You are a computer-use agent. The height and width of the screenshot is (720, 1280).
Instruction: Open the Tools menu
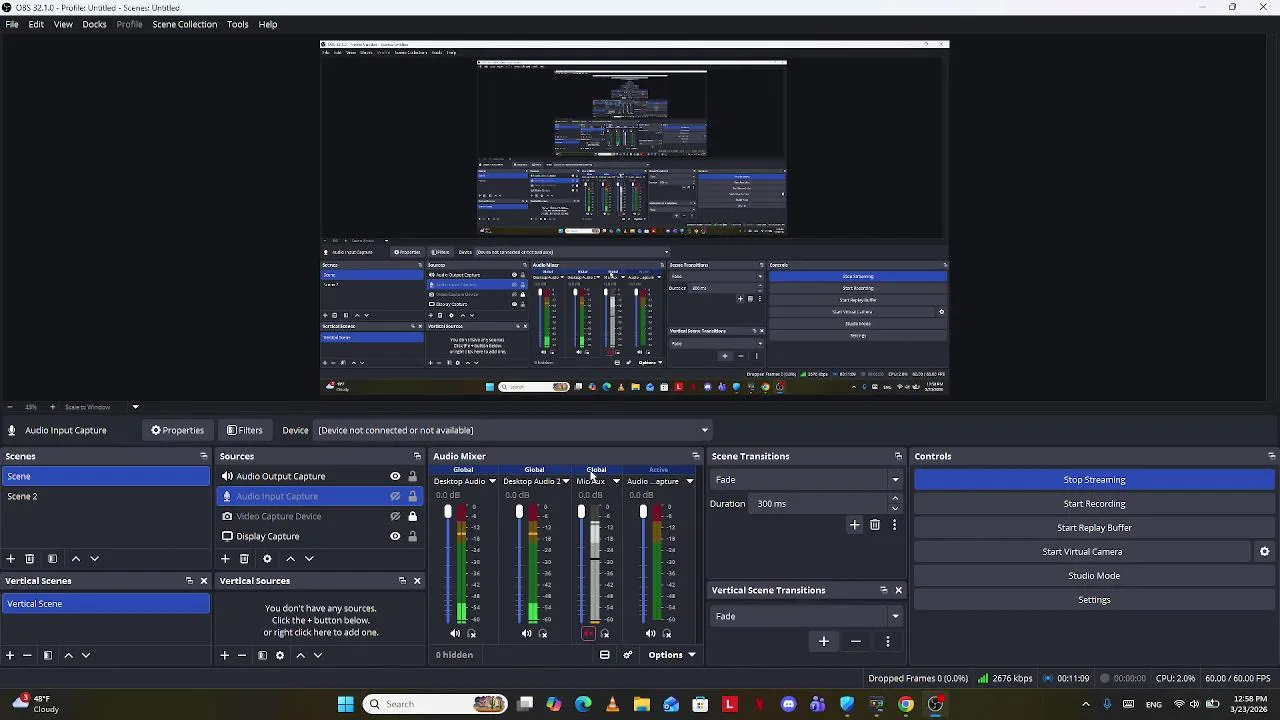[237, 24]
